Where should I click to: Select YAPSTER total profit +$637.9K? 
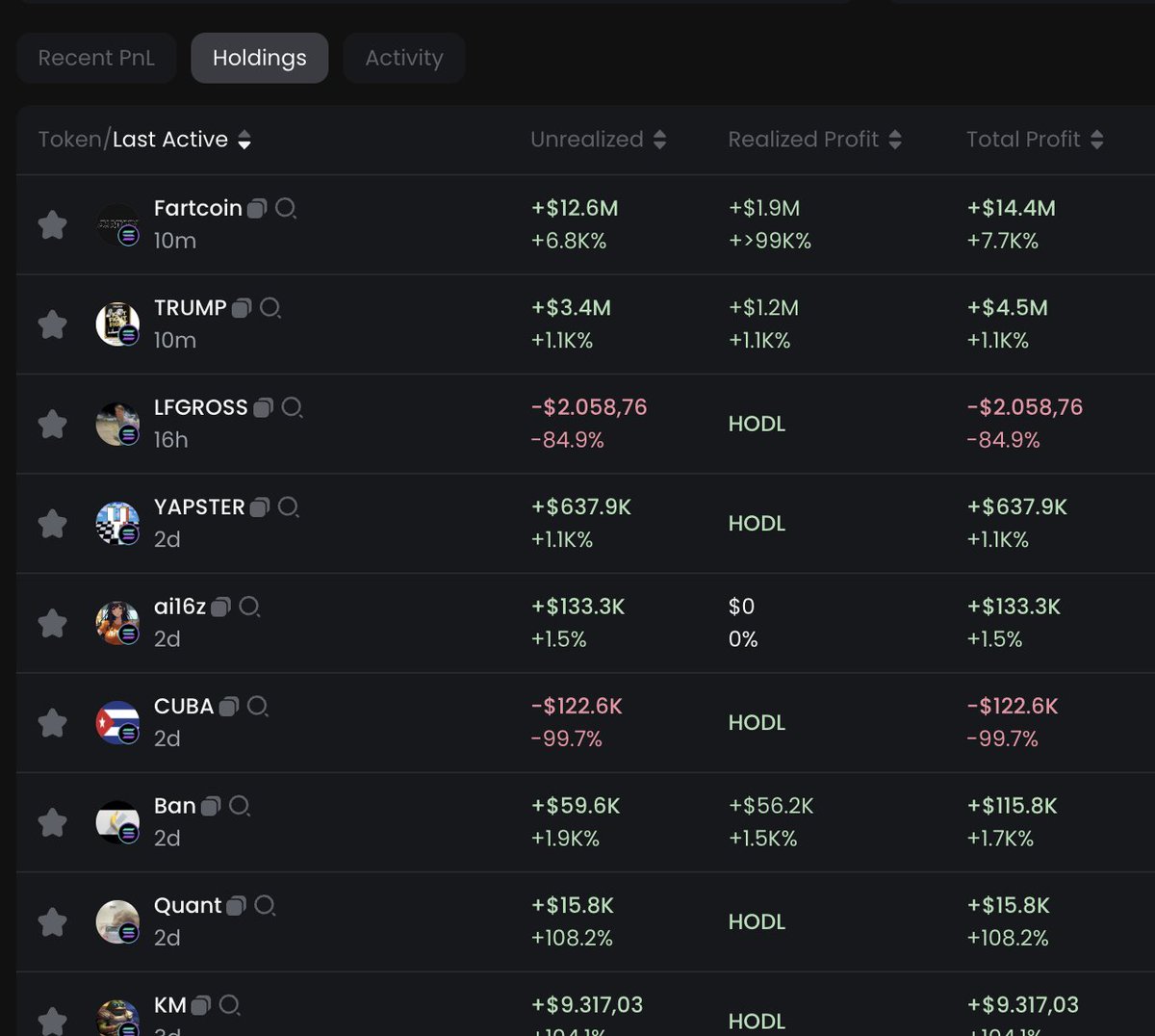click(1017, 507)
